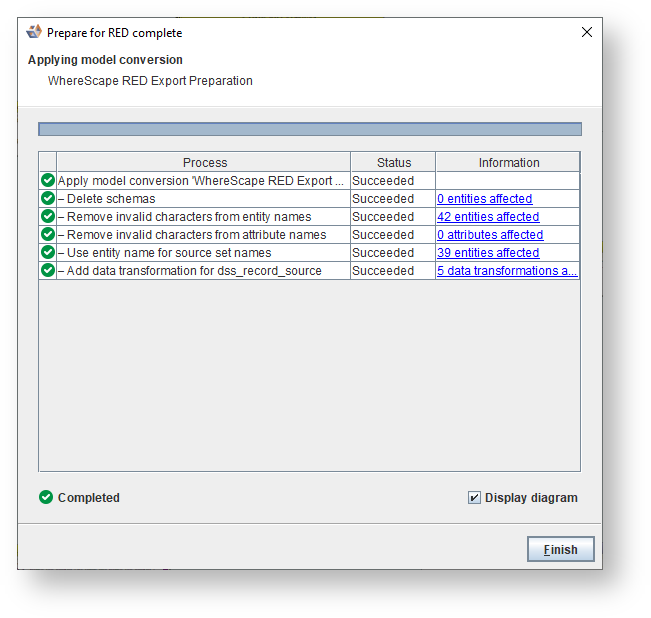Viewport: 651px width, 618px height.
Task: Close the Prepare for RED complete dialog
Action: [x=587, y=32]
